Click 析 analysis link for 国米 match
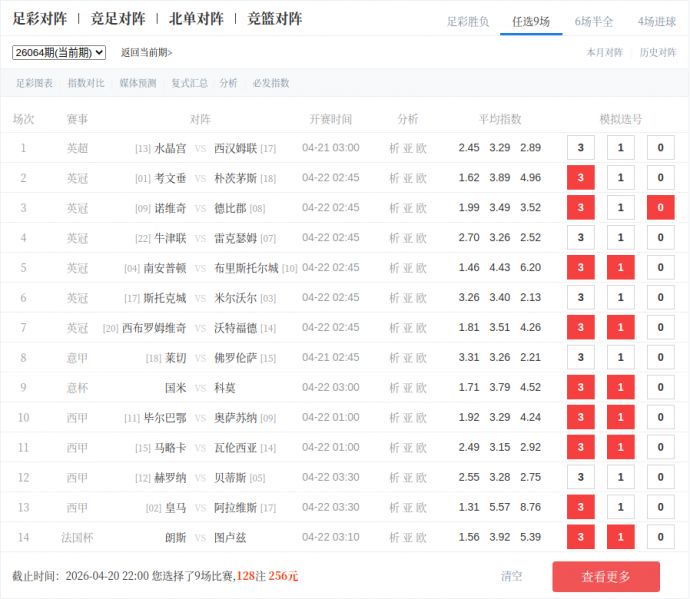Image resolution: width=690 pixels, height=599 pixels. click(394, 388)
